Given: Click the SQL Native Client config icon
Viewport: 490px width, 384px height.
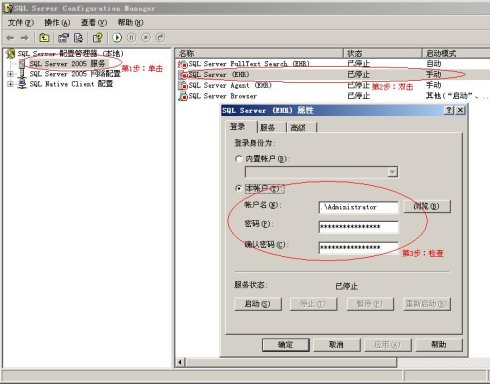Looking at the screenshot, I should 22,84.
